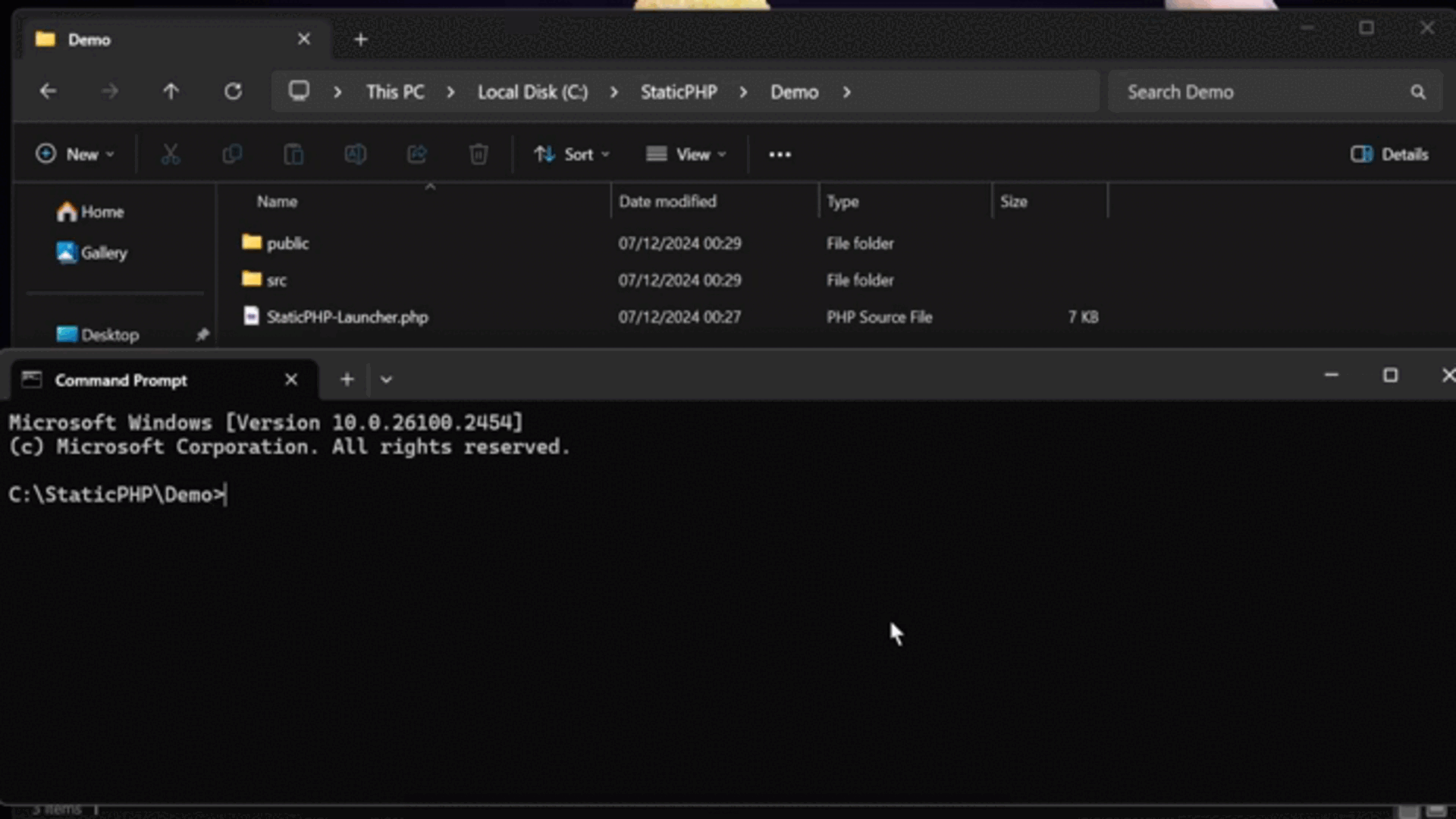The width and height of the screenshot is (1456, 819).
Task: Open a new Command Prompt tab
Action: click(347, 380)
